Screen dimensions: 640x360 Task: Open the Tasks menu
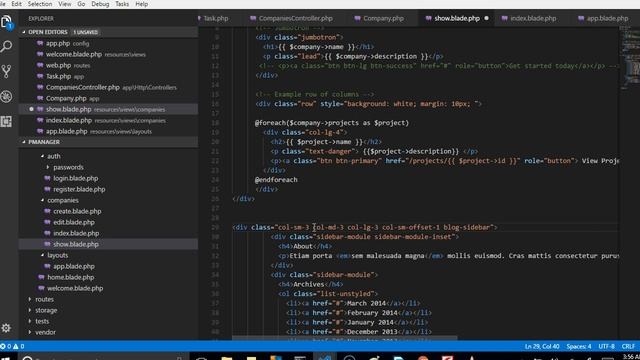click(122, 4)
